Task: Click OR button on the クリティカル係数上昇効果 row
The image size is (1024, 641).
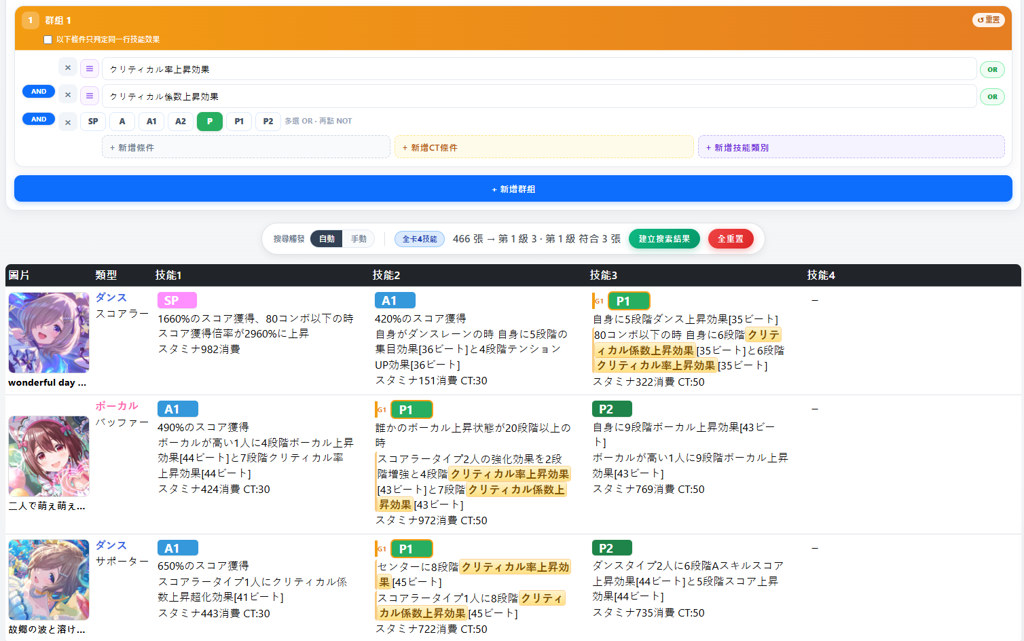Action: click(x=992, y=97)
